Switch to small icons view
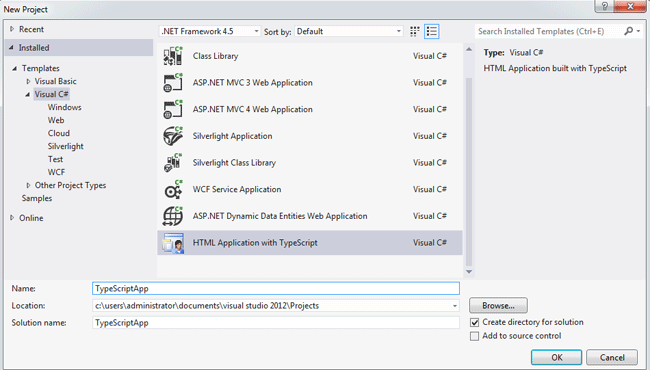 point(415,31)
